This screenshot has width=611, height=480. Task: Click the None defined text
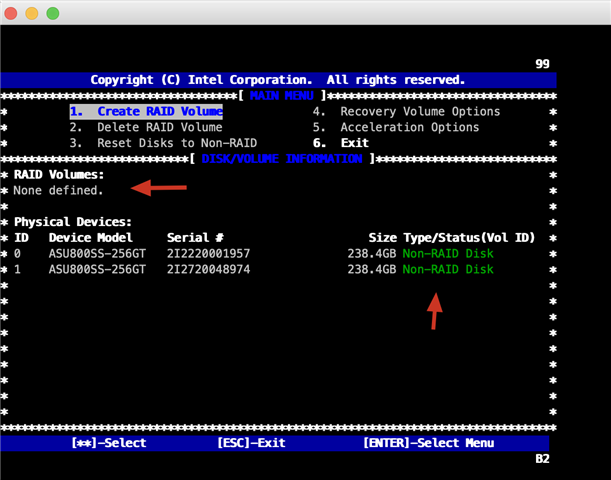[58, 191]
